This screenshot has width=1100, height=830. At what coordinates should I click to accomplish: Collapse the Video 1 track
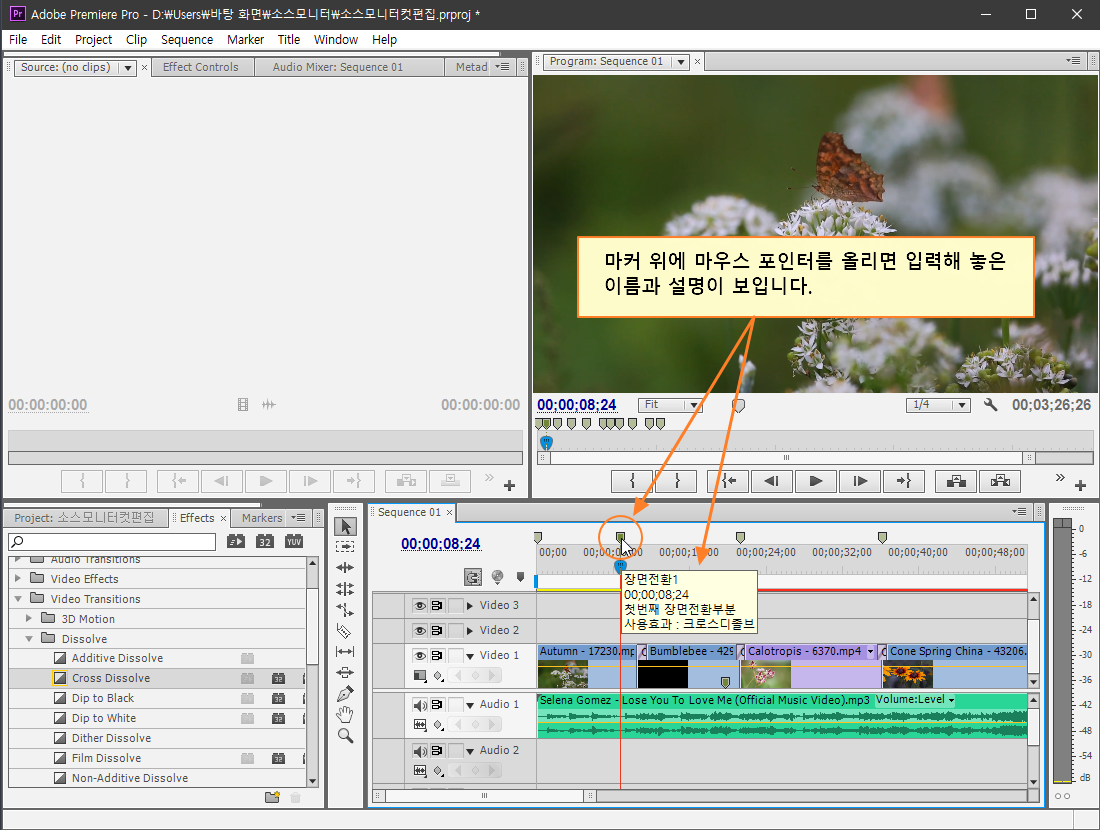click(470, 655)
